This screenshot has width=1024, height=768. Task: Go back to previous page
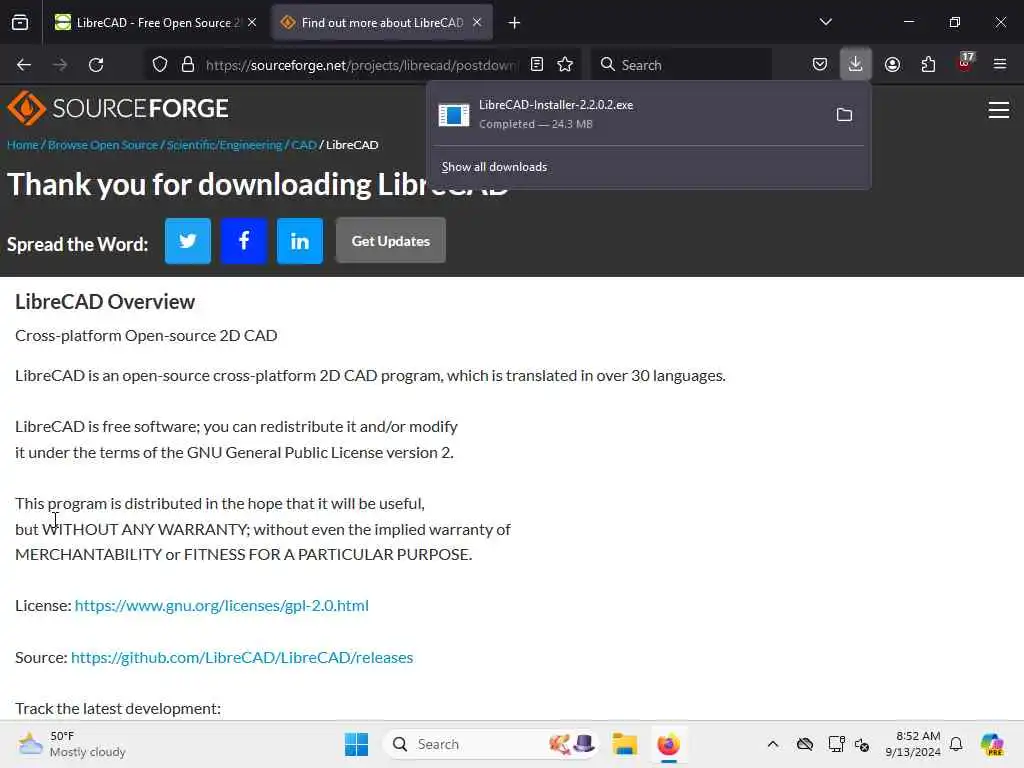(24, 65)
